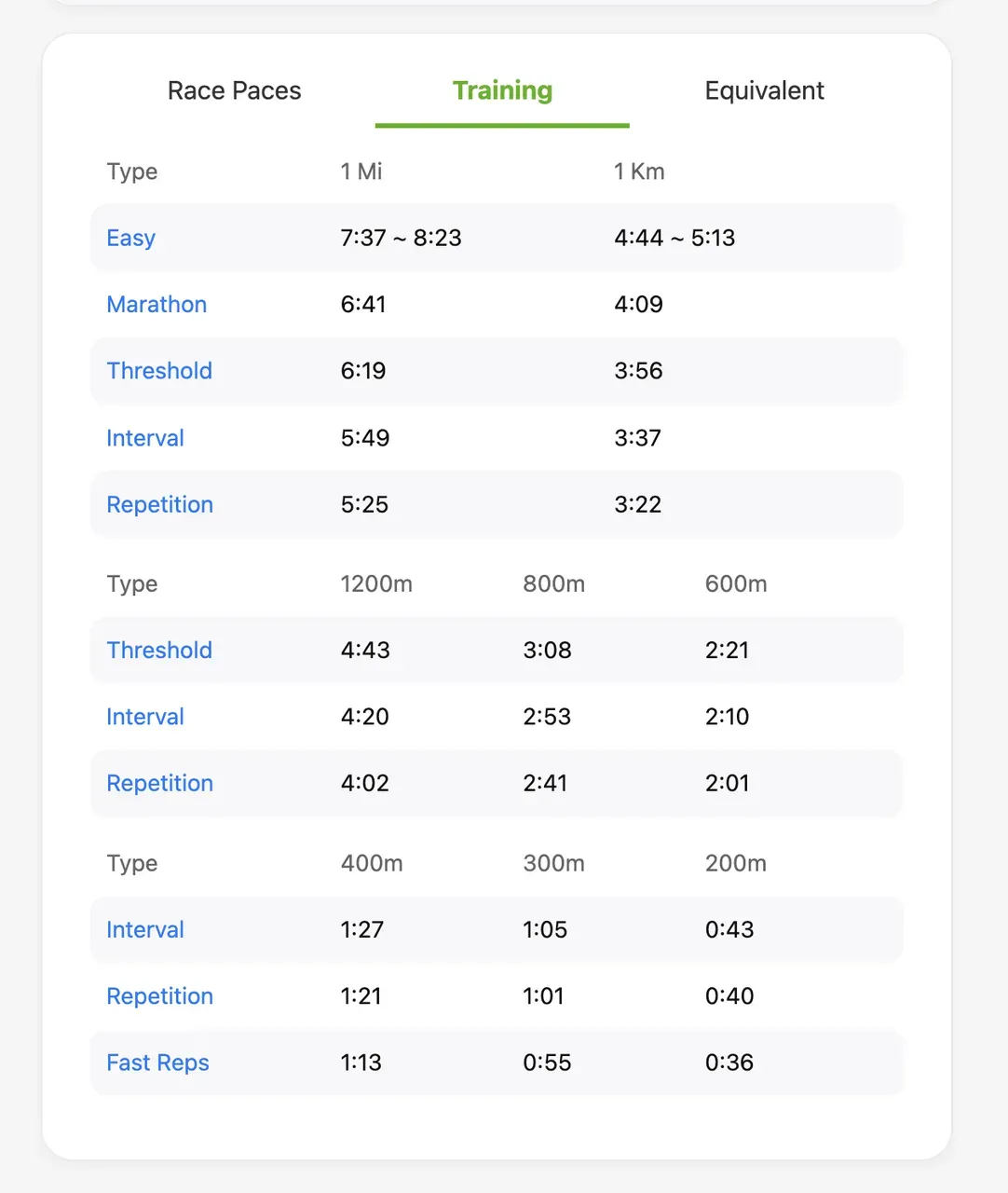This screenshot has width=1008, height=1193.
Task: Click Repetition link in the 400m table
Action: pyautogui.click(x=159, y=995)
